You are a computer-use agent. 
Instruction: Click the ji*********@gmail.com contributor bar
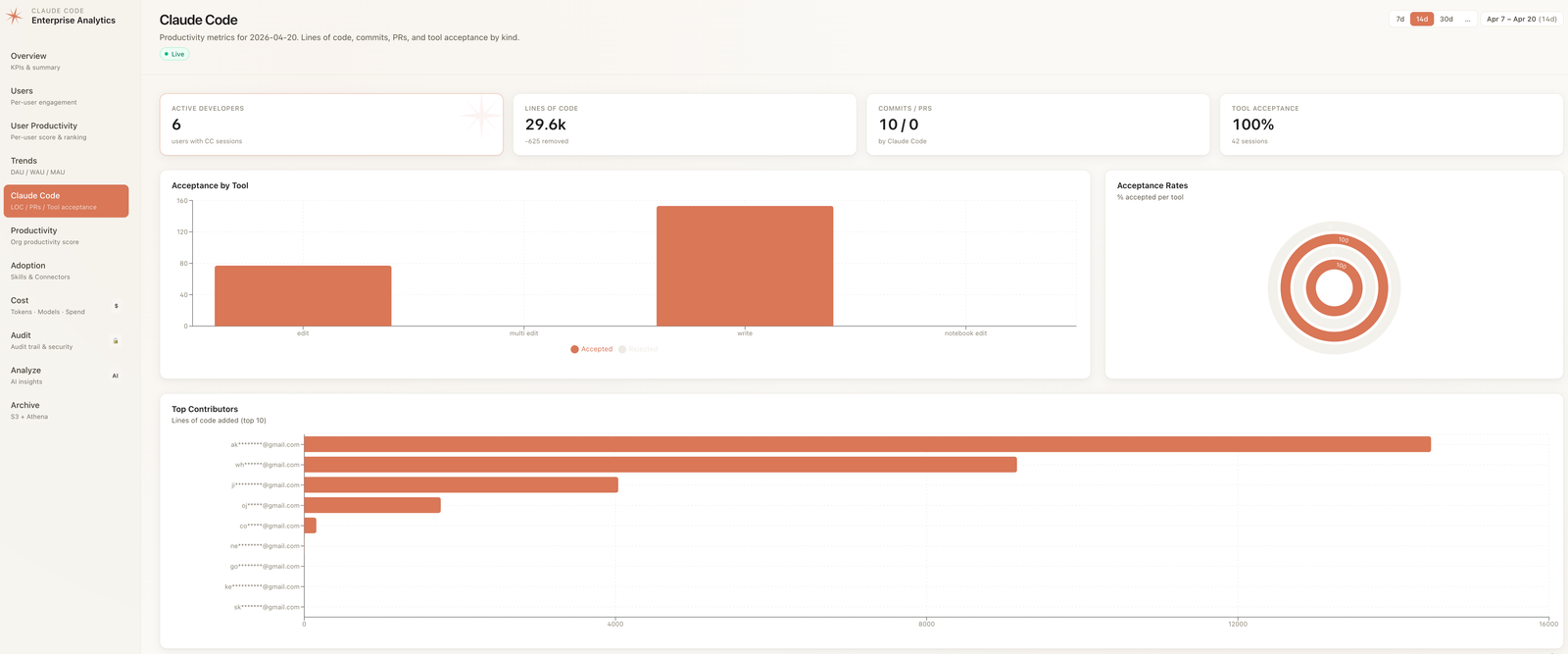tap(462, 485)
